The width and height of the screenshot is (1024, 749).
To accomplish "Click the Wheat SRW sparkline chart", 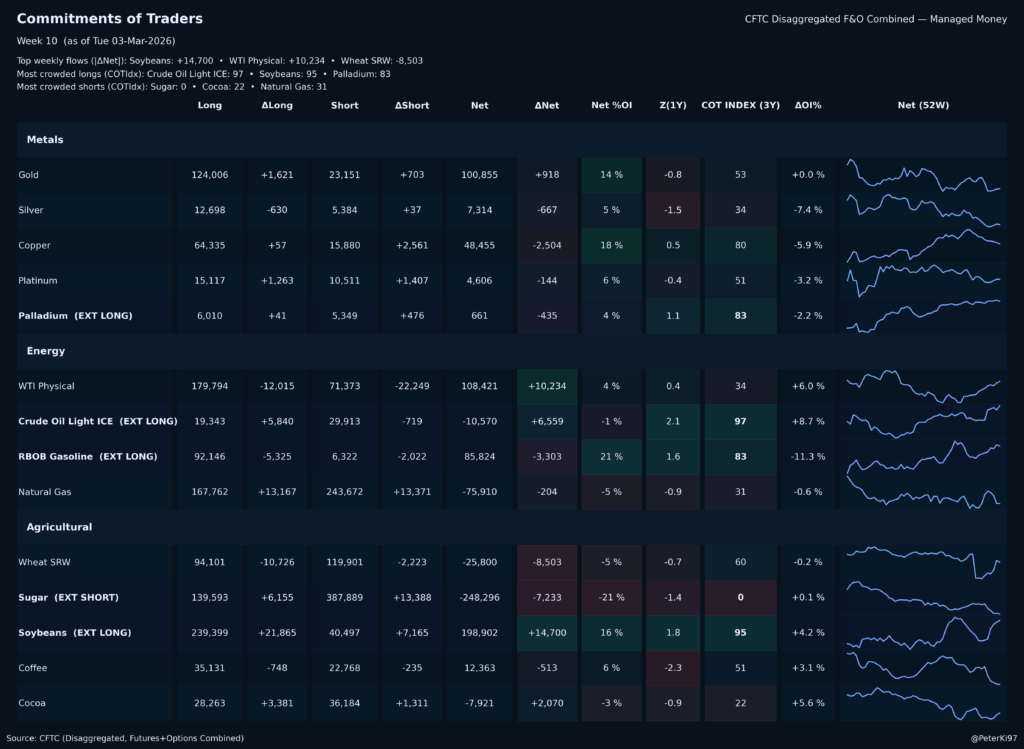I will 923,562.
